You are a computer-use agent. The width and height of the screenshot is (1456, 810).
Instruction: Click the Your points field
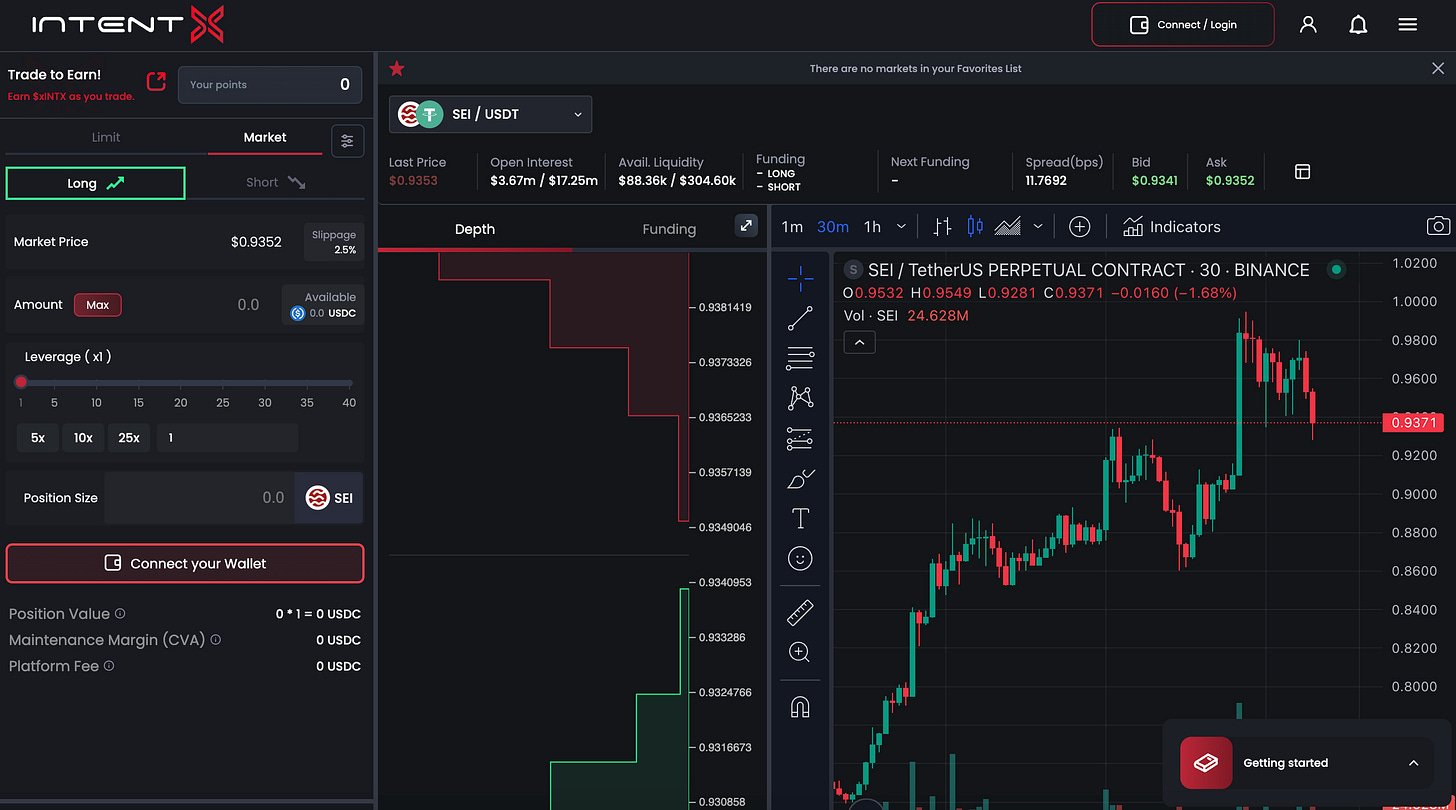[x=270, y=84]
